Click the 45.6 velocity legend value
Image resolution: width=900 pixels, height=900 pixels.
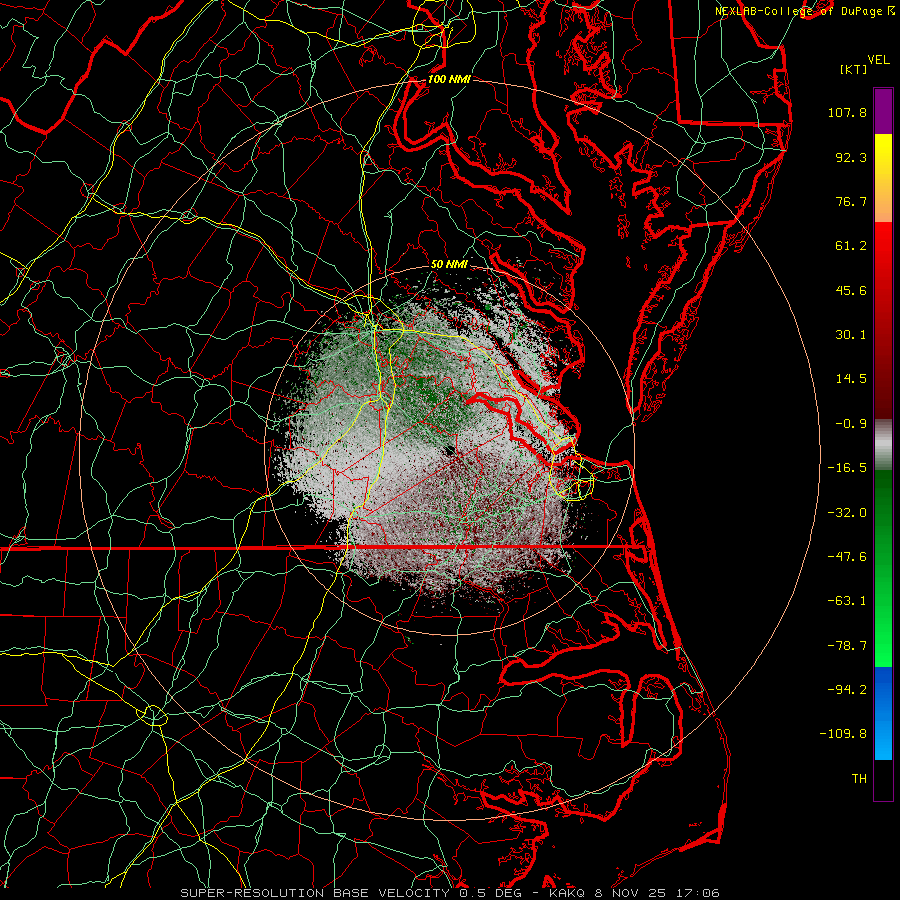pyautogui.click(x=851, y=290)
